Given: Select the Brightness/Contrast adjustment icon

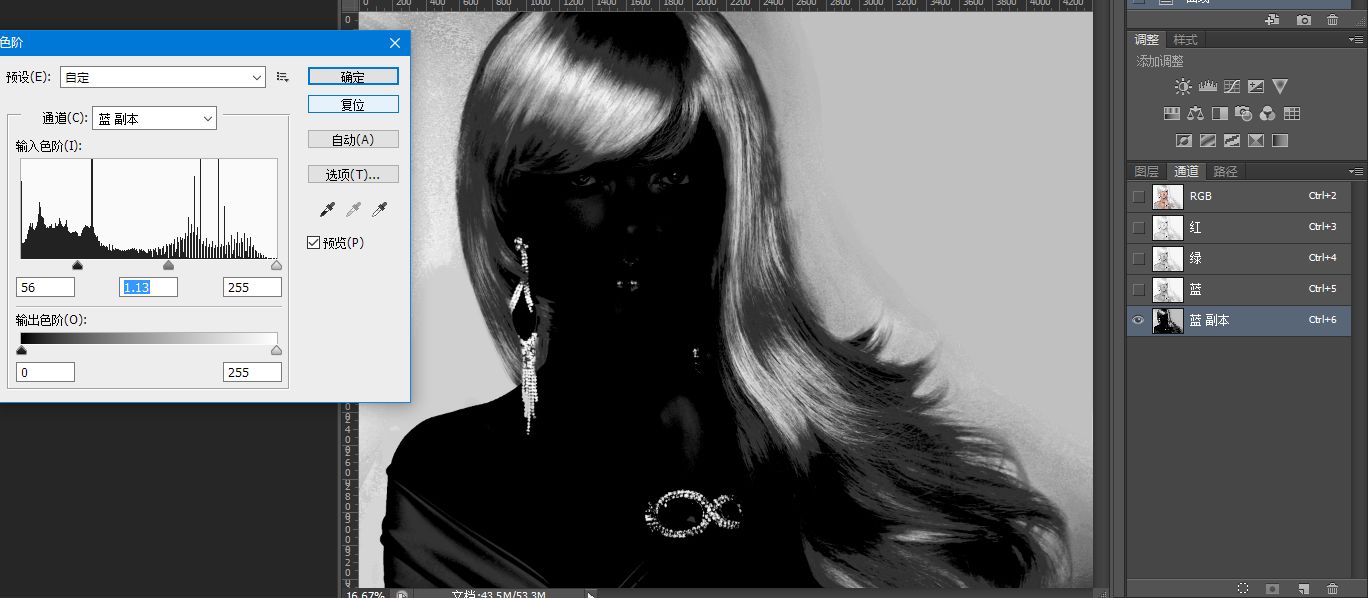Looking at the screenshot, I should pos(1182,86).
